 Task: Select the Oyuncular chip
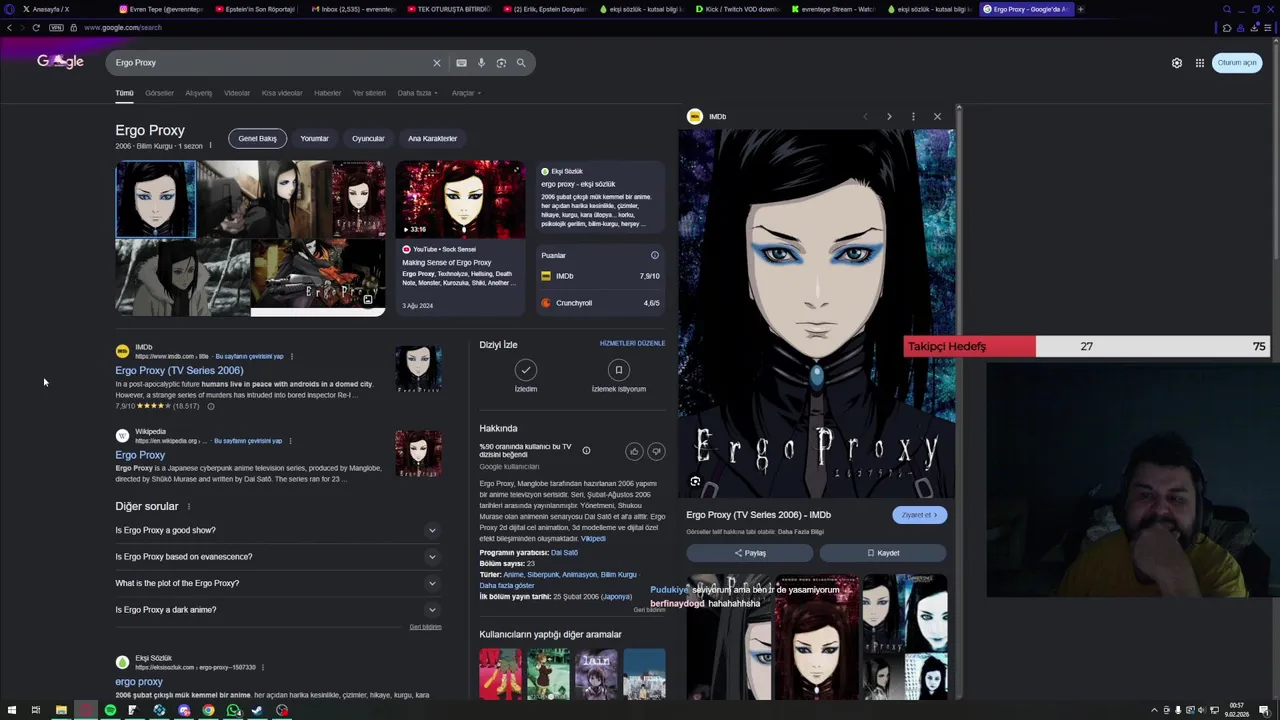(368, 139)
